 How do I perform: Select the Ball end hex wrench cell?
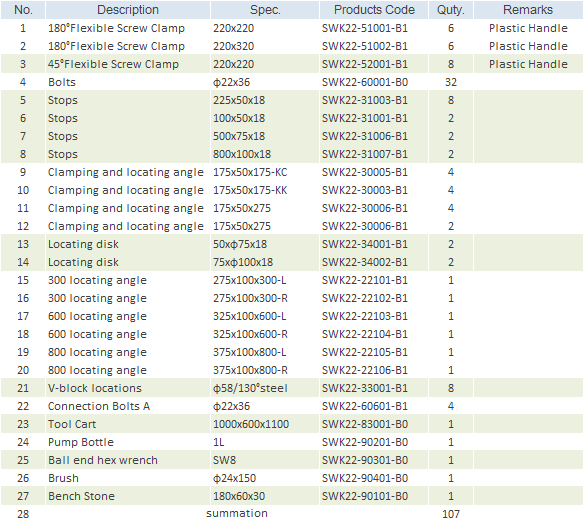pos(128,460)
